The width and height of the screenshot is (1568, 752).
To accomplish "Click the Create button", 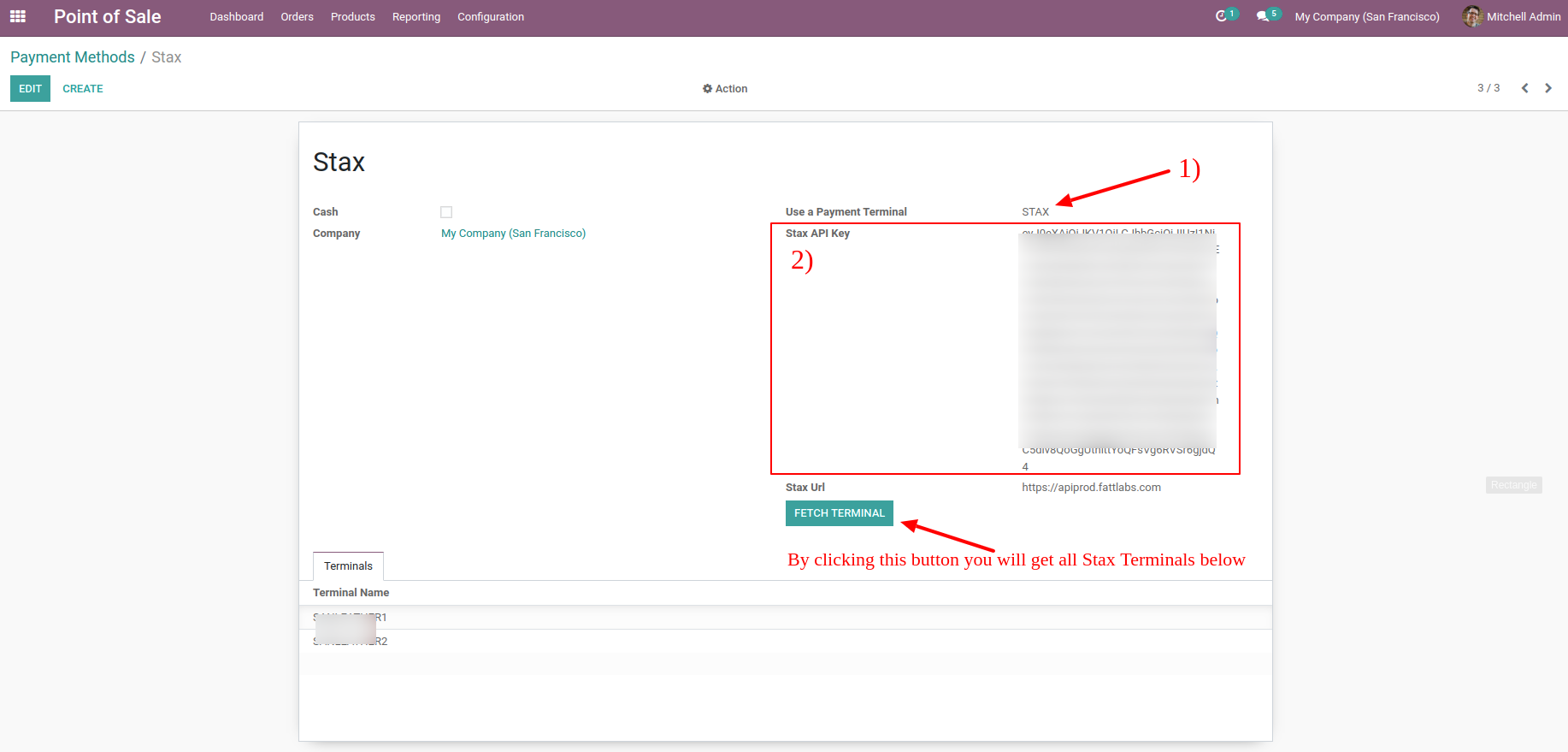I will [83, 89].
